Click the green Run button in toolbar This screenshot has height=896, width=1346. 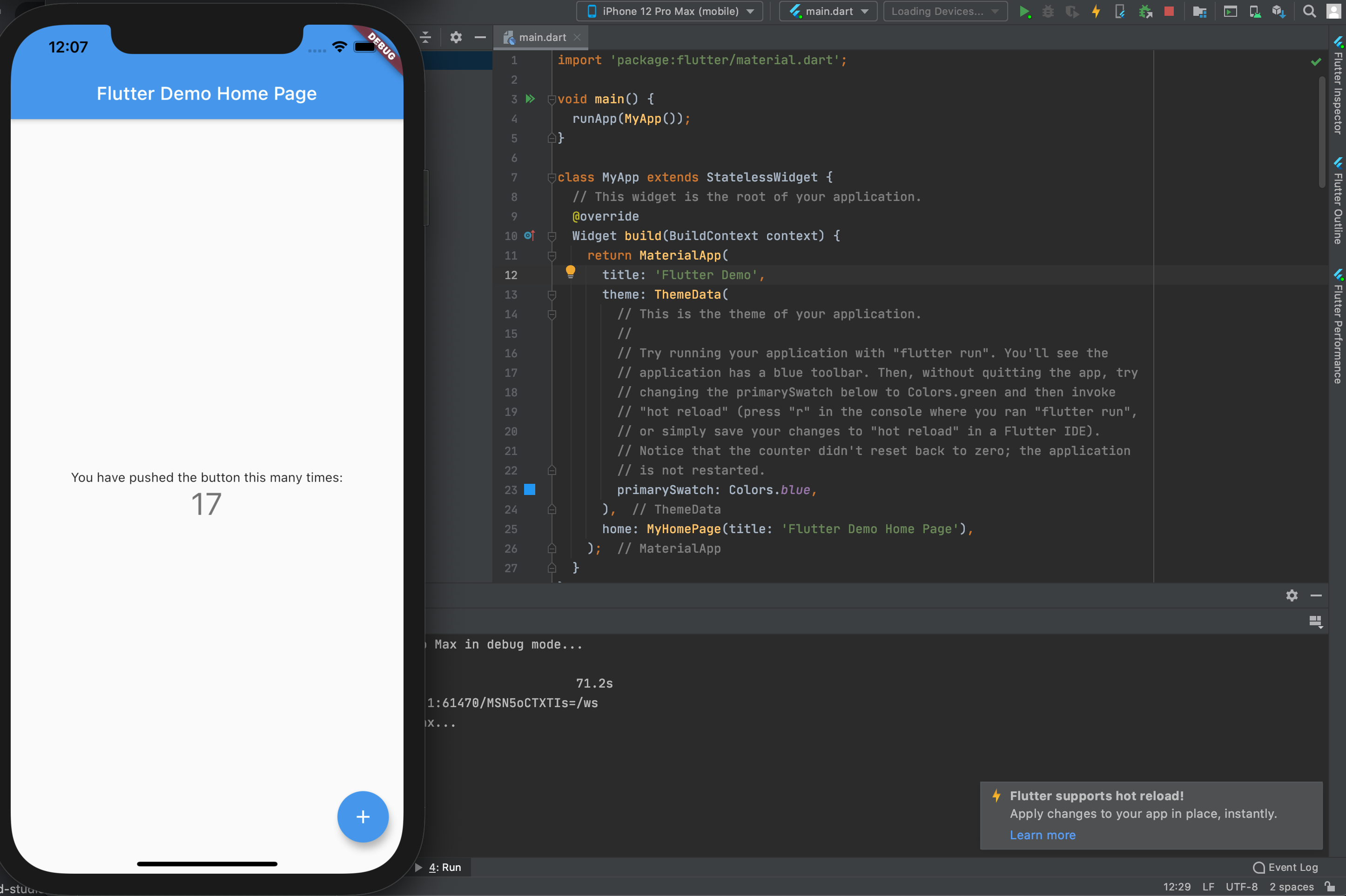tap(1024, 12)
